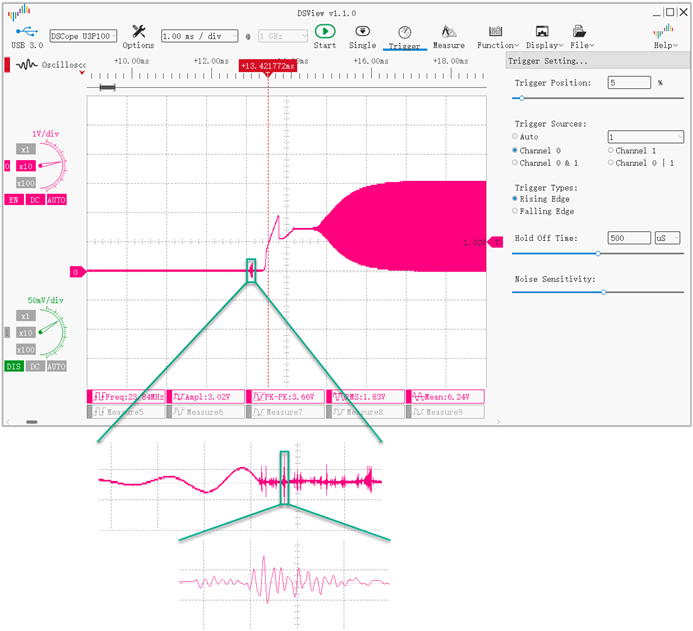Click the pink EN channel enable button
This screenshot has height=631, width=693.
tap(14, 200)
